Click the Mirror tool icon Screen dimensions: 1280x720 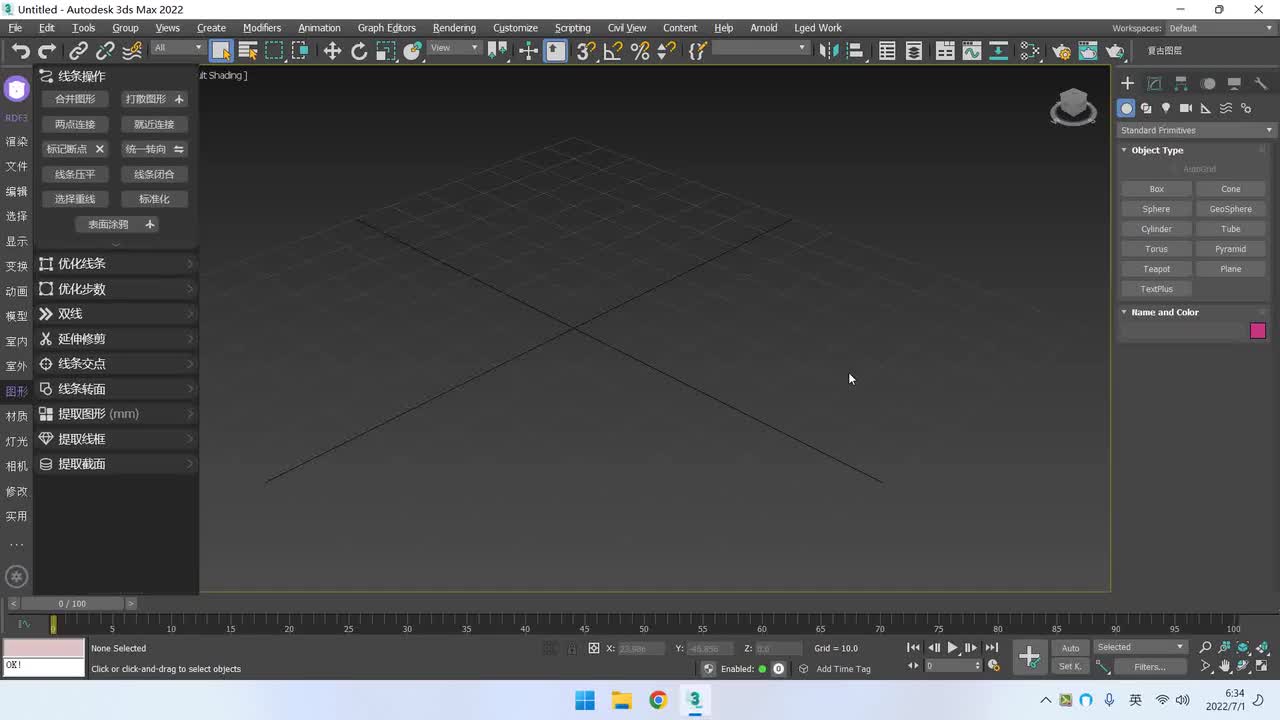click(828, 51)
